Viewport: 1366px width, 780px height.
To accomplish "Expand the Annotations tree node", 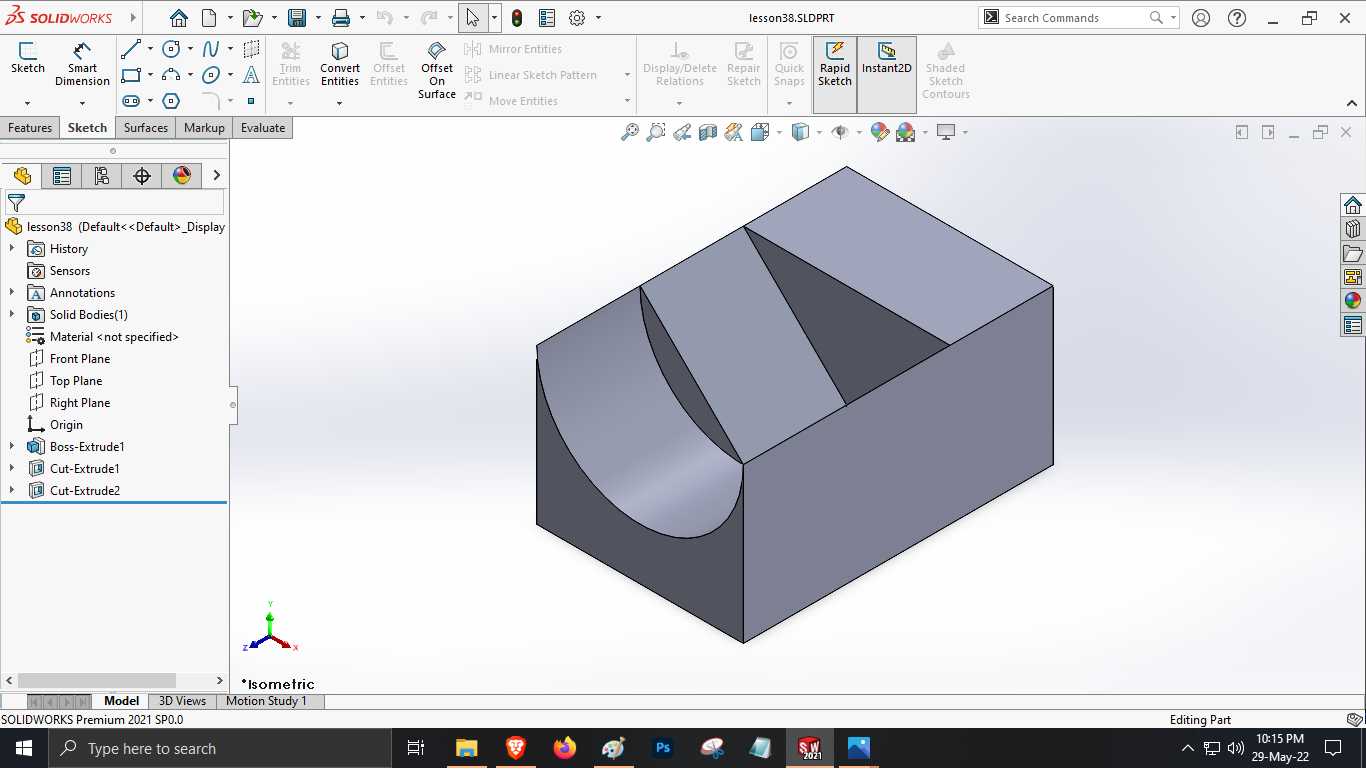I will [12, 293].
